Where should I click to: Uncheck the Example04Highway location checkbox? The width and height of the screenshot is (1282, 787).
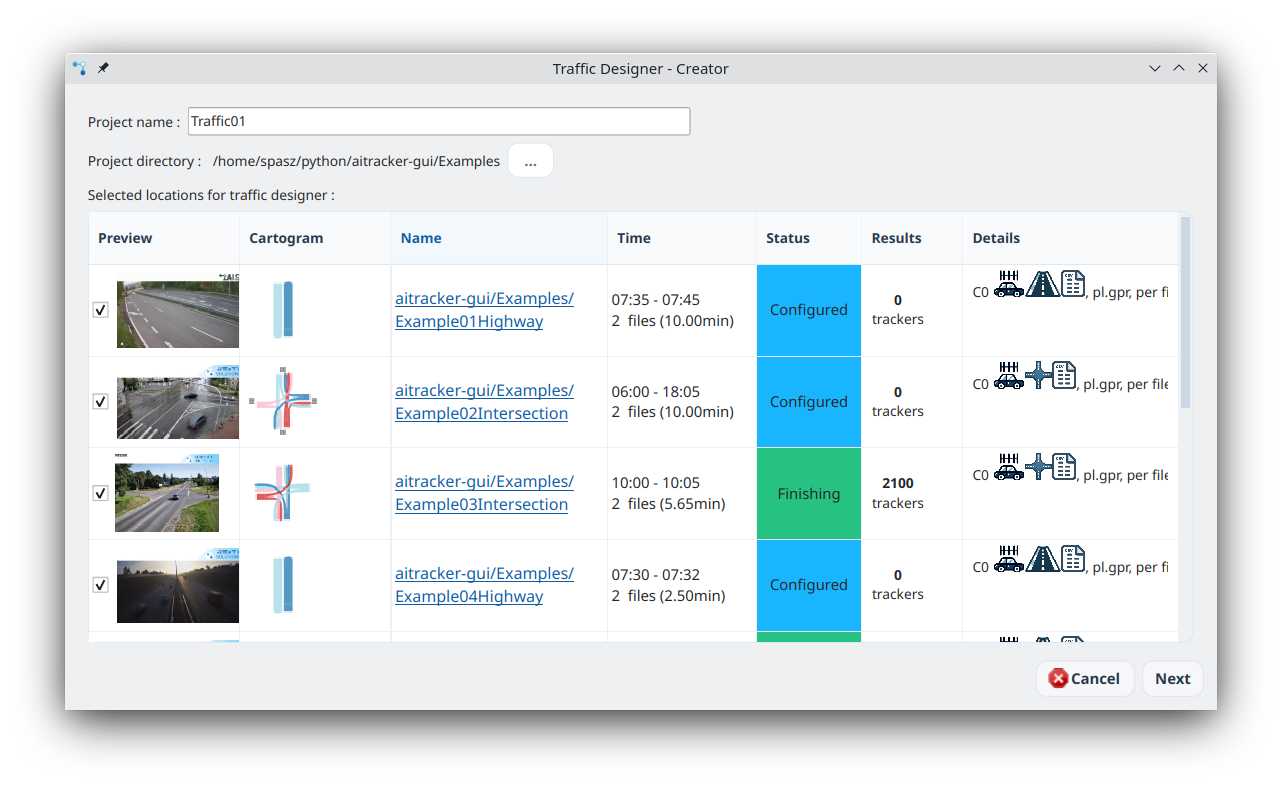click(x=100, y=585)
